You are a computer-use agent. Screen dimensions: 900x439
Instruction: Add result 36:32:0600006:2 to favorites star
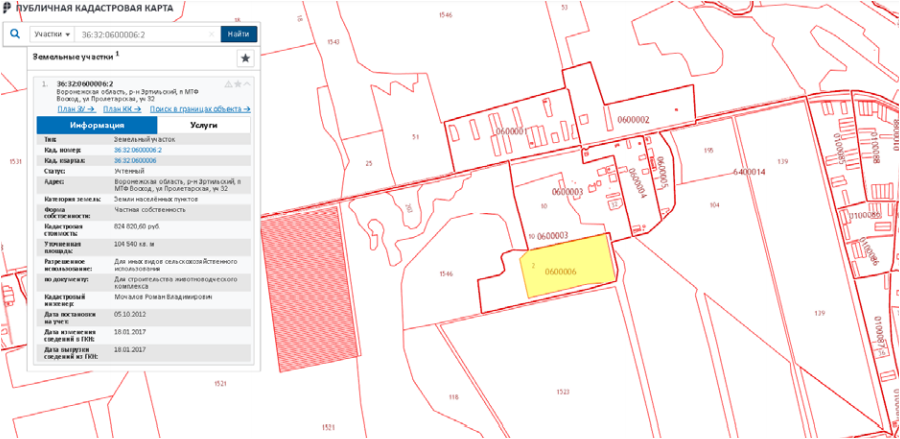click(237, 84)
